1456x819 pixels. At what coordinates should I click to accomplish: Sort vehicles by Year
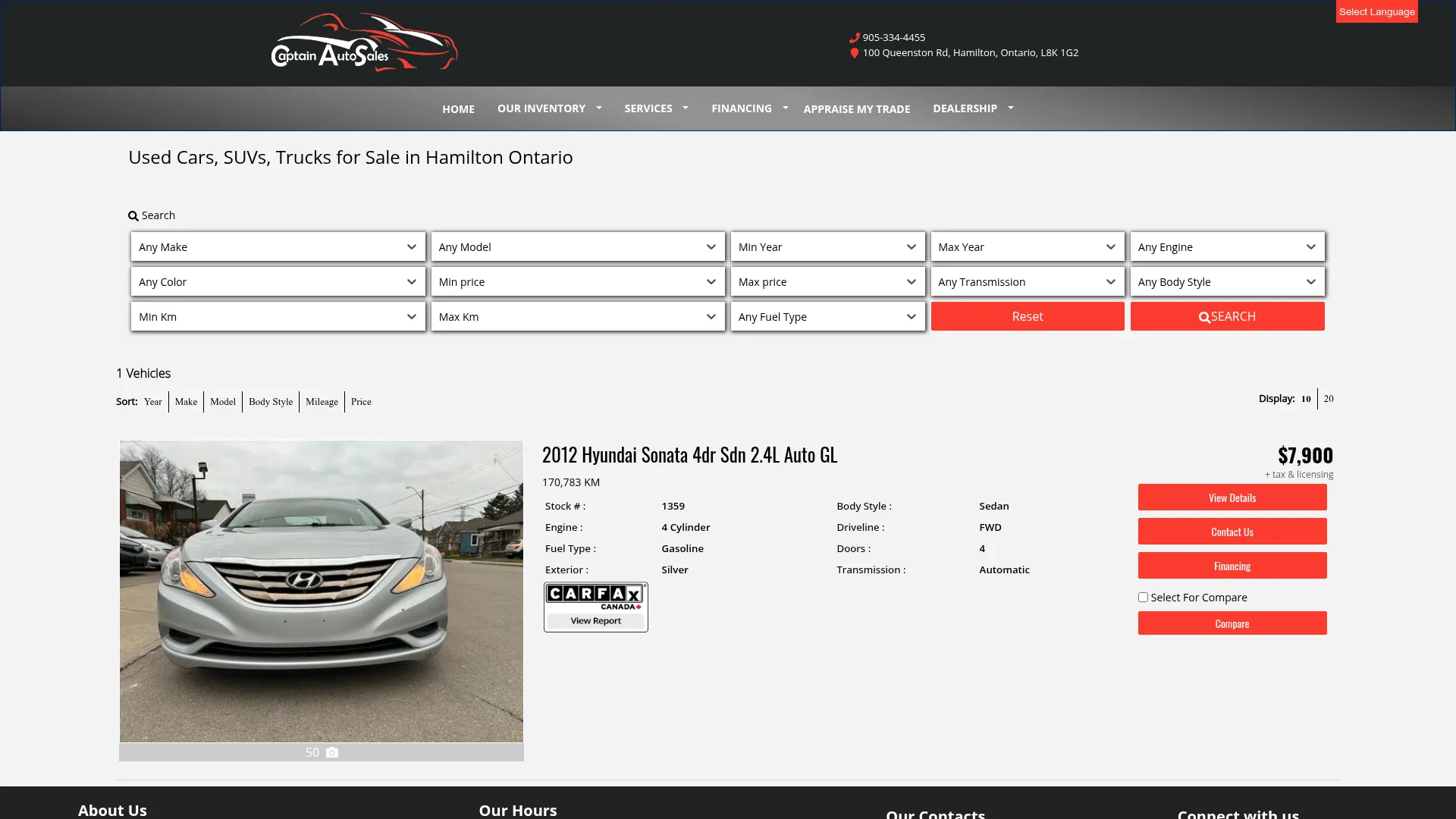coord(153,402)
